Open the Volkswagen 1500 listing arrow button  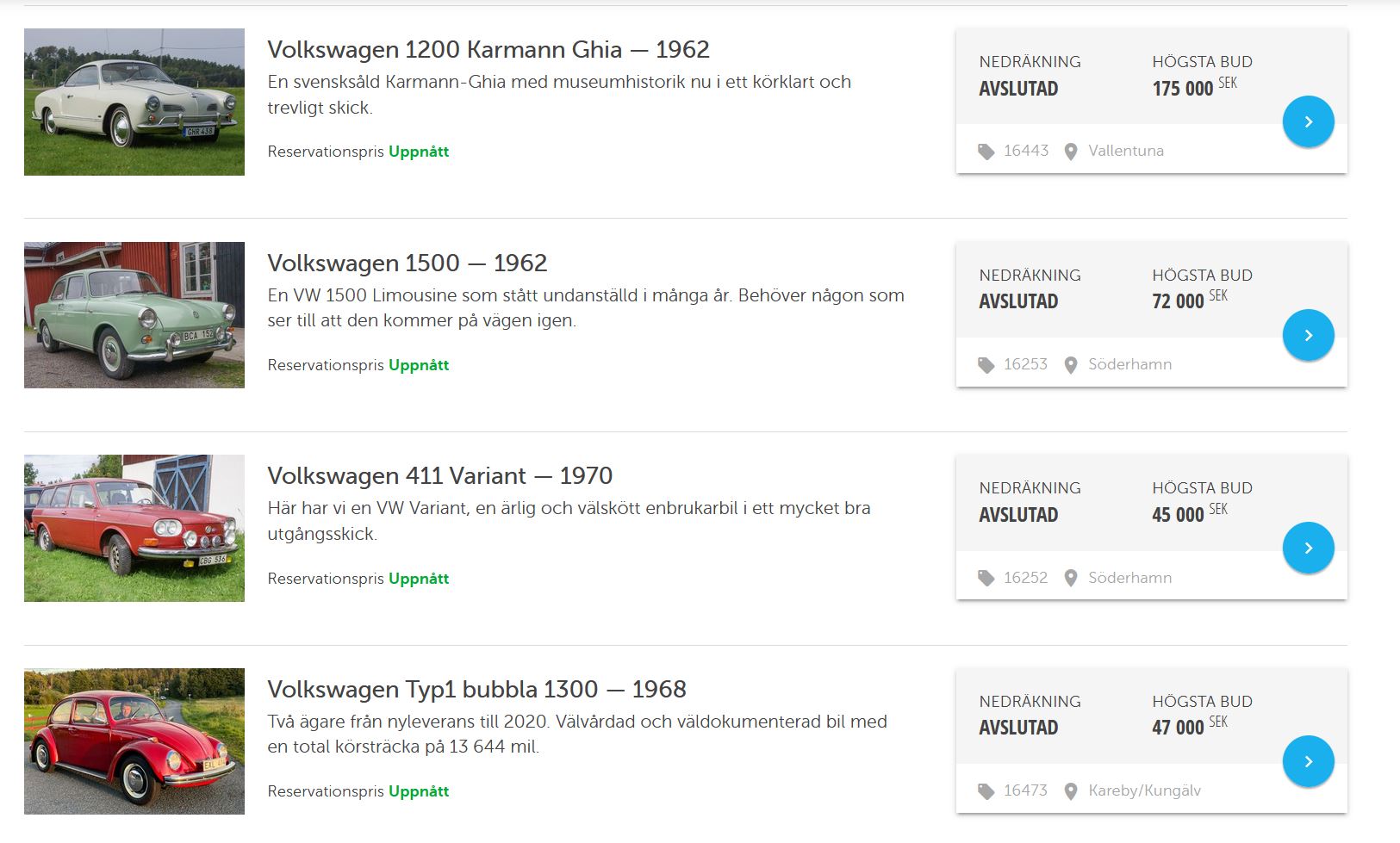coord(1308,335)
